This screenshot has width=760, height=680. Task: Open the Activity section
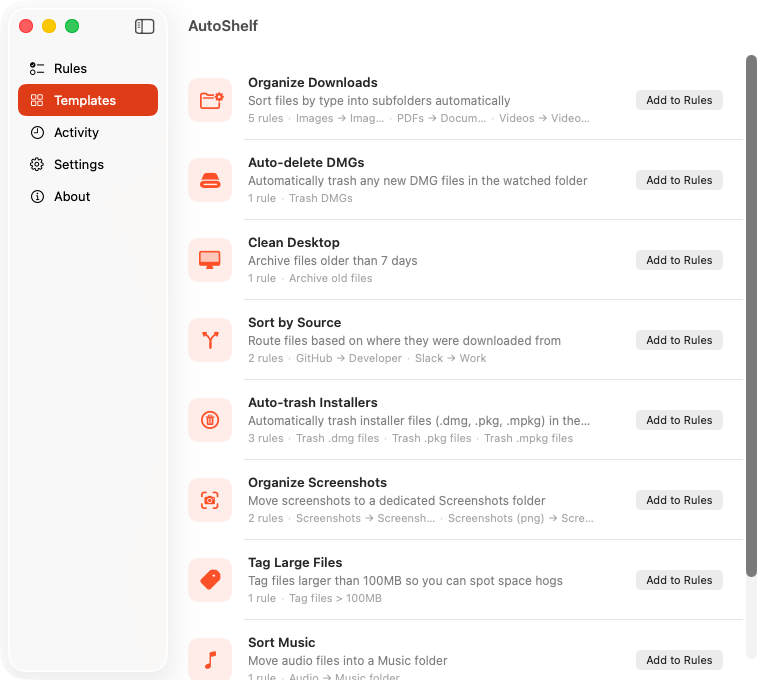[88, 132]
